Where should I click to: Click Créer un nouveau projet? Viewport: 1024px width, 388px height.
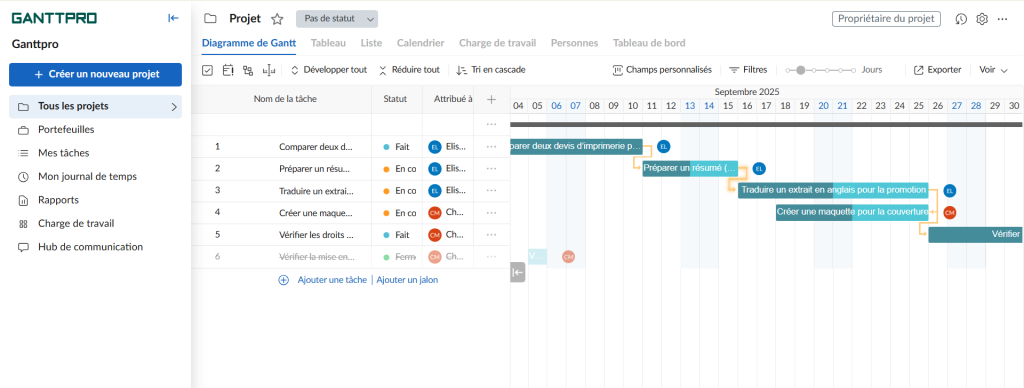pos(95,74)
